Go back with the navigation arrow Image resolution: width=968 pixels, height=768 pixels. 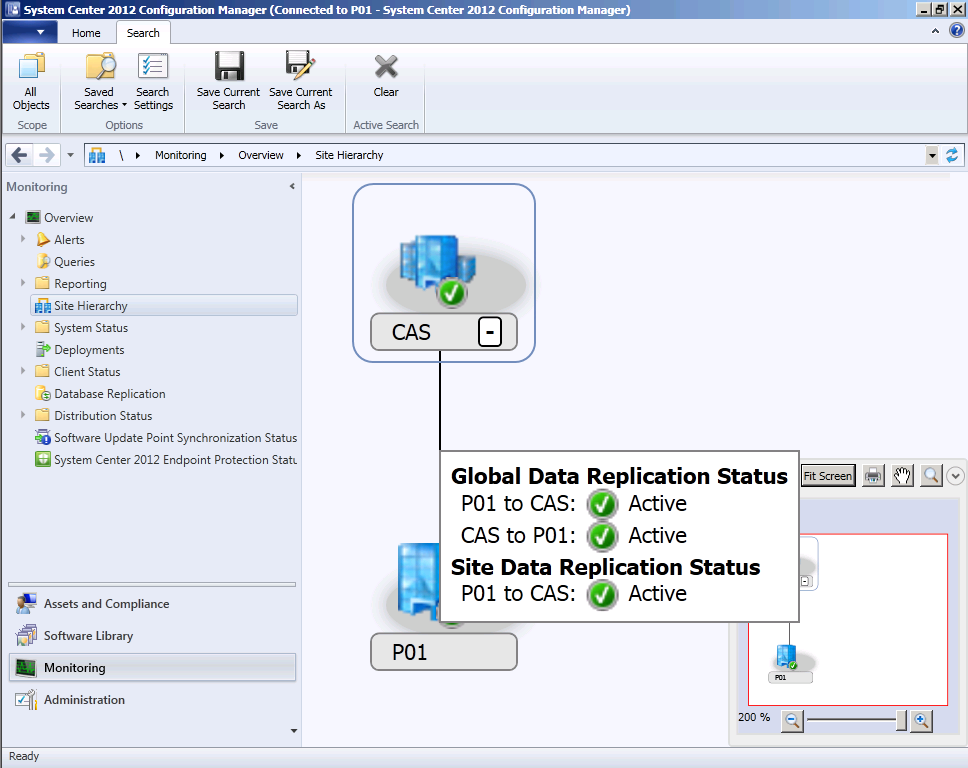[19, 155]
